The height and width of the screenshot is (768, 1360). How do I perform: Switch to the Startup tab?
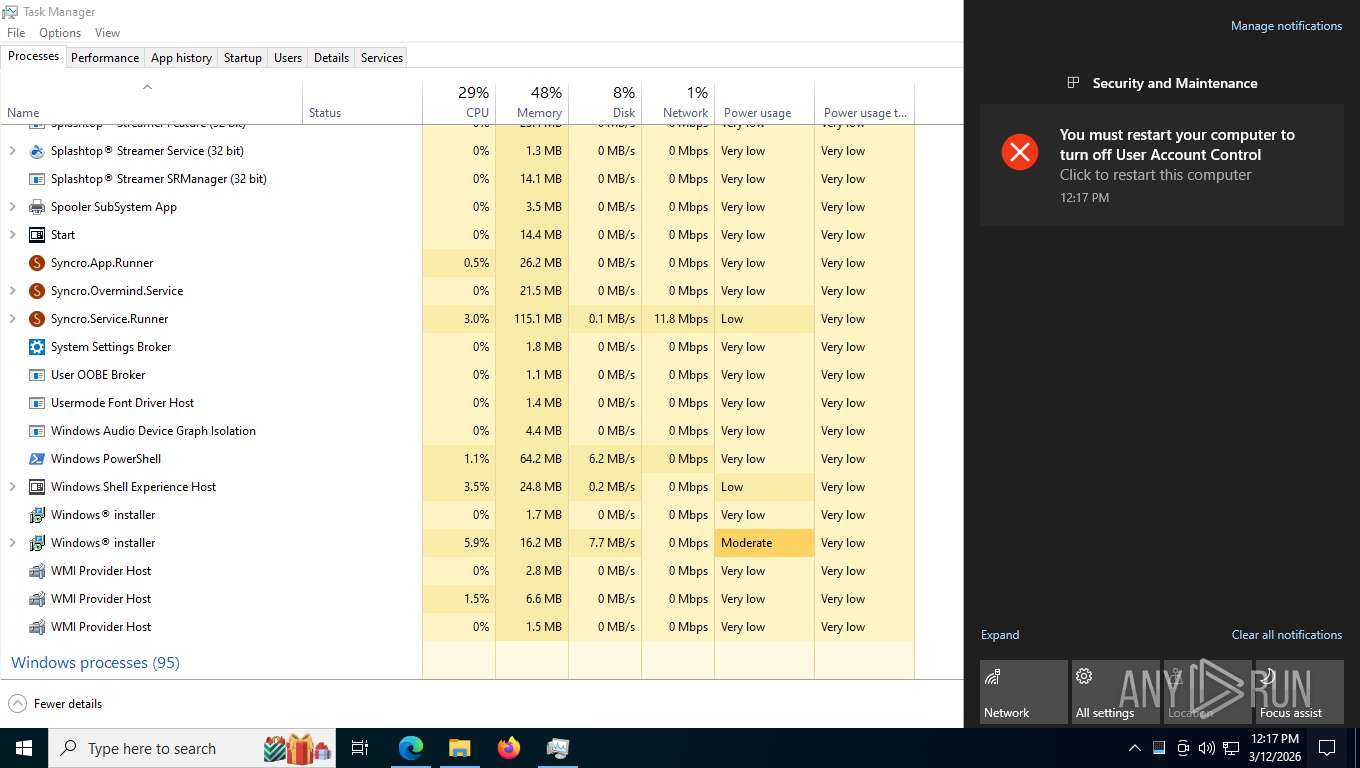(x=242, y=58)
